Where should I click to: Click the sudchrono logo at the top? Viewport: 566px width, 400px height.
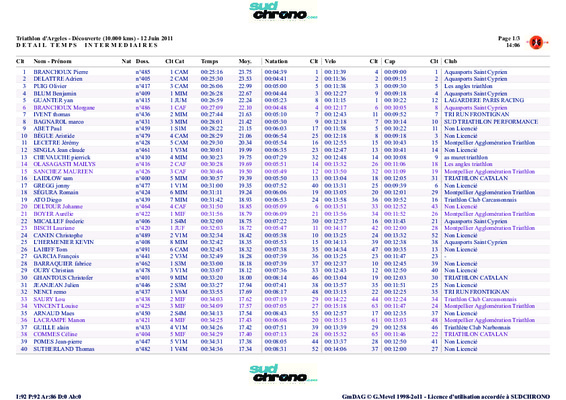pyautogui.click(x=283, y=11)
